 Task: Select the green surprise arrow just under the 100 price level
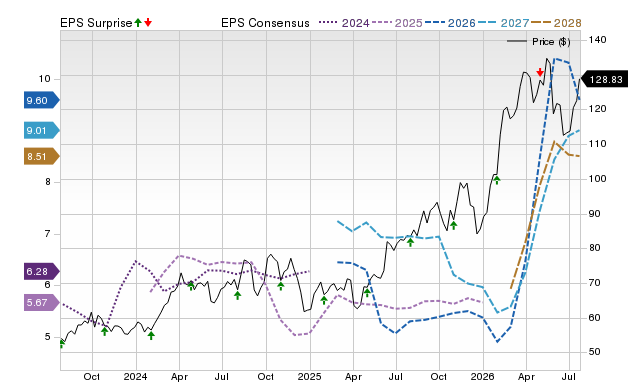[497, 180]
